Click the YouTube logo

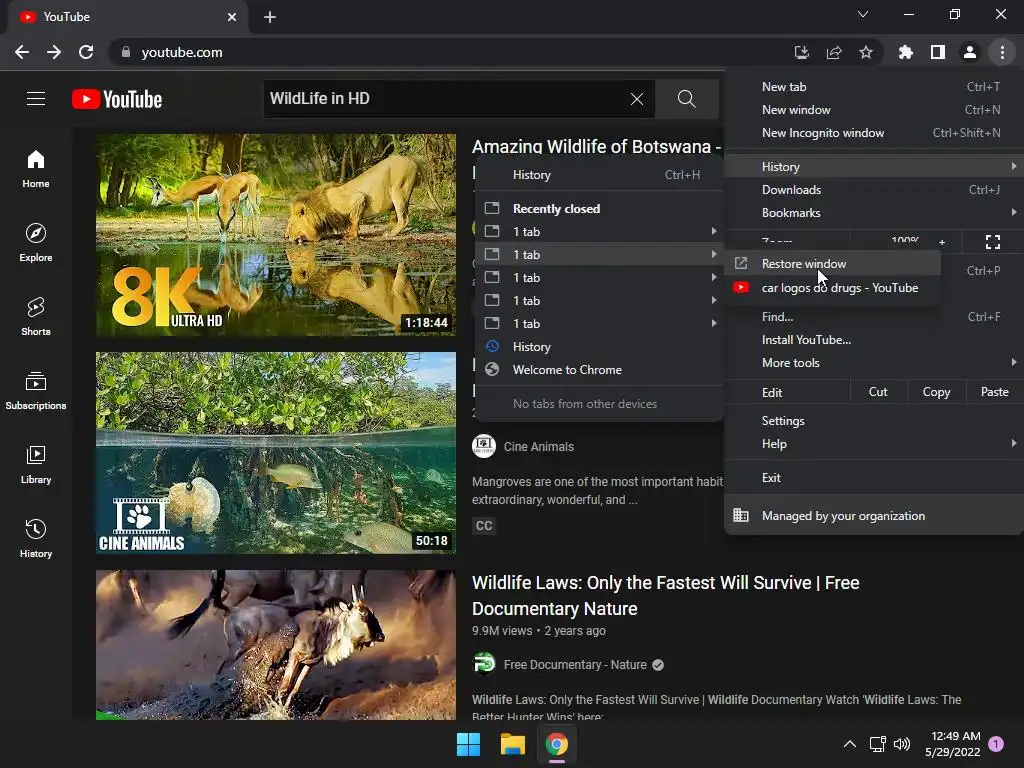117,99
